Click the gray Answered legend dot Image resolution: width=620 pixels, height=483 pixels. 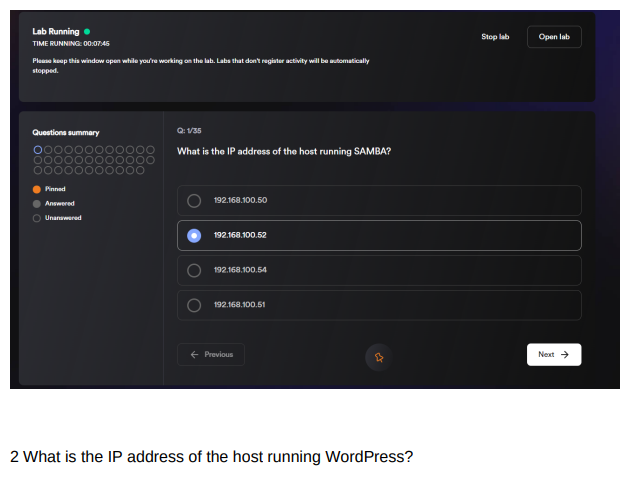(x=37, y=203)
